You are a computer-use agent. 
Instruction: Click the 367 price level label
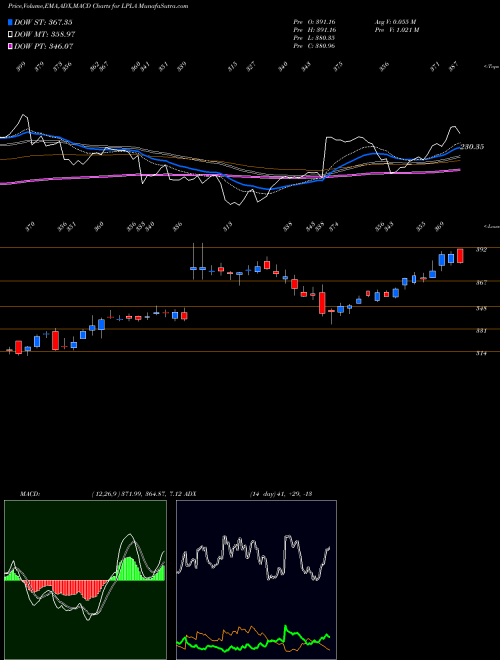click(481, 283)
